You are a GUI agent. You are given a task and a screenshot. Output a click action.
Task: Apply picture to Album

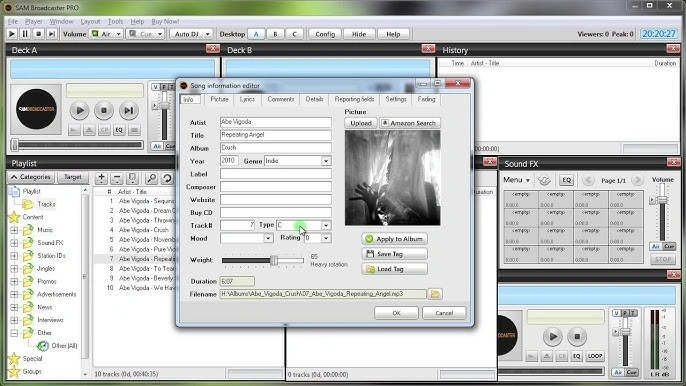click(x=395, y=239)
